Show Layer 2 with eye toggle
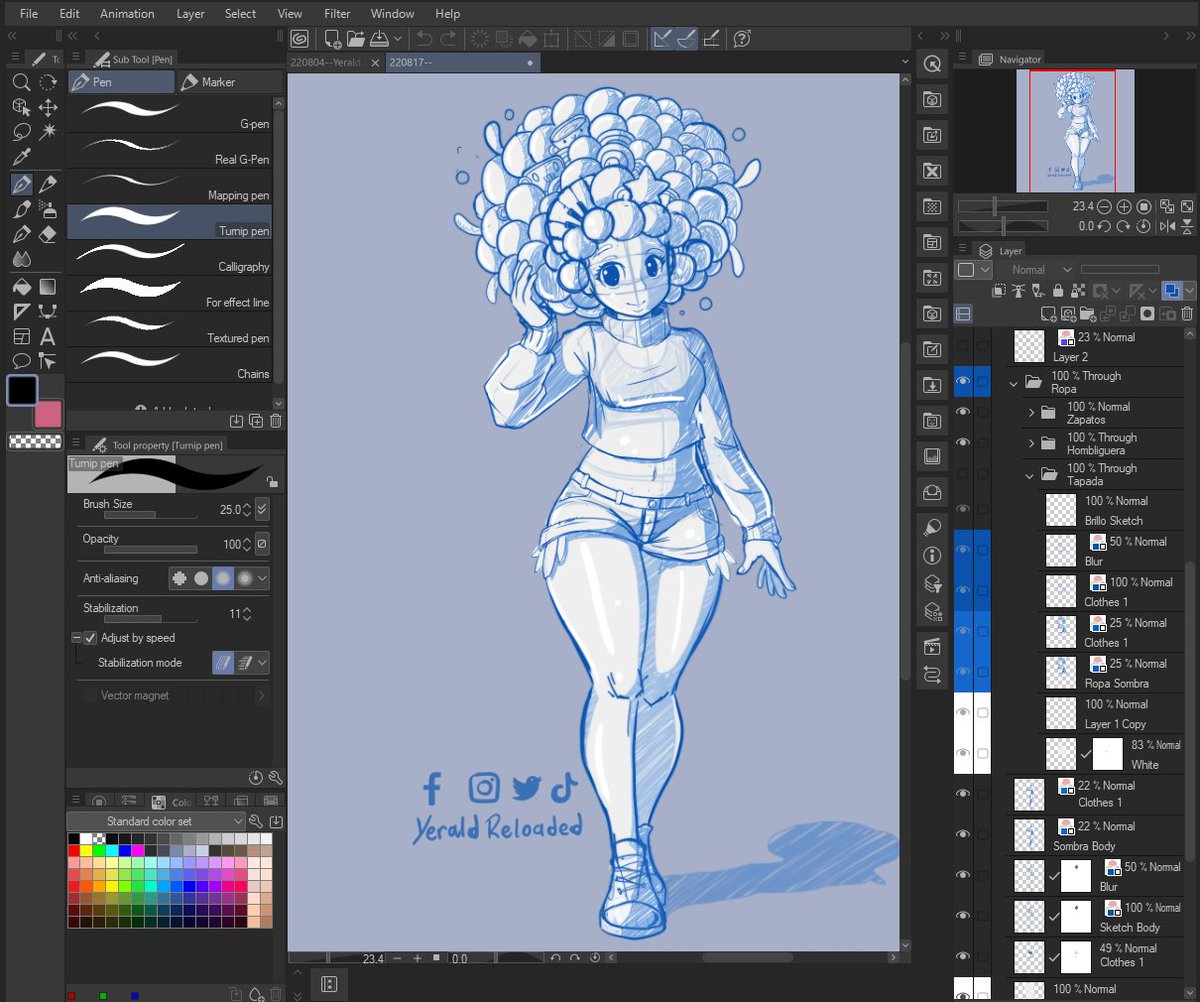 (963, 345)
